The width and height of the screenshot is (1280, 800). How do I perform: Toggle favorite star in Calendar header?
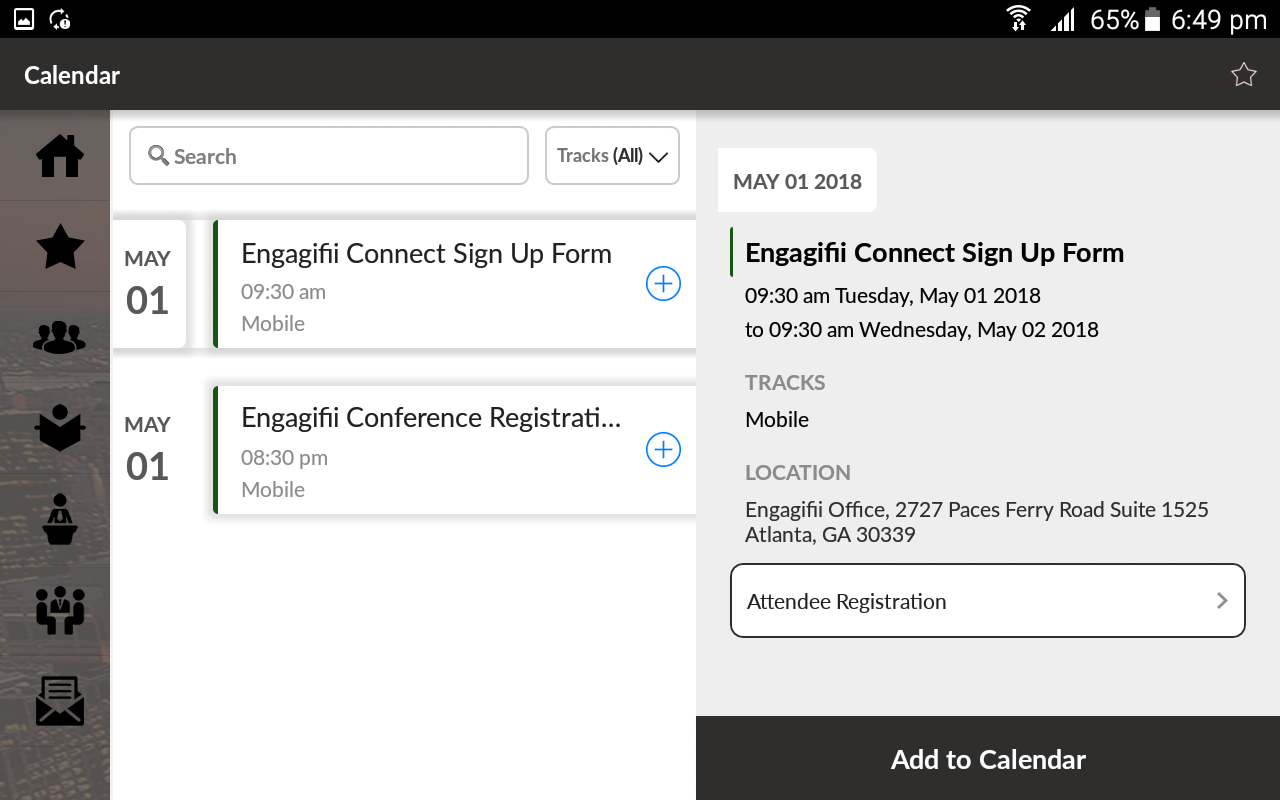click(1243, 75)
